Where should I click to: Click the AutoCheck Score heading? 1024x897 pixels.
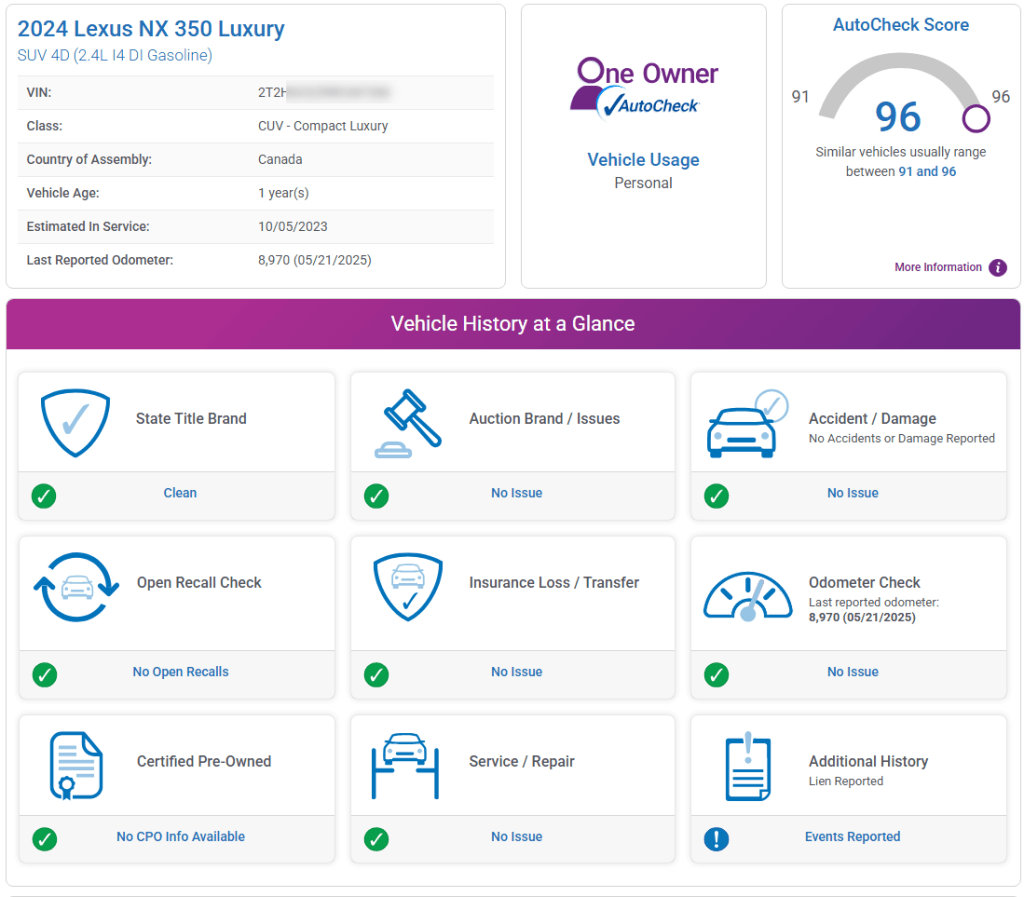click(901, 25)
